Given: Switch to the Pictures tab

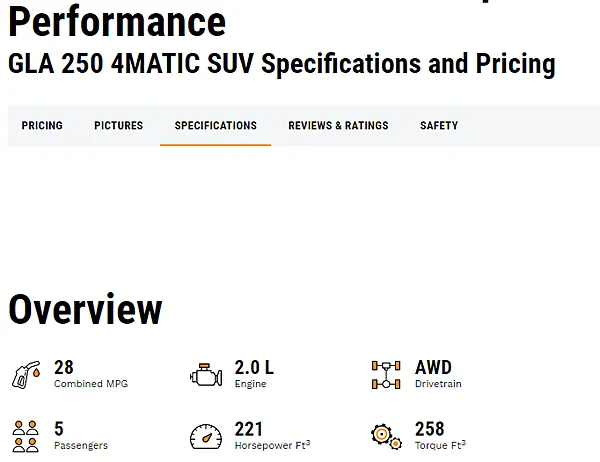Looking at the screenshot, I should [118, 126].
